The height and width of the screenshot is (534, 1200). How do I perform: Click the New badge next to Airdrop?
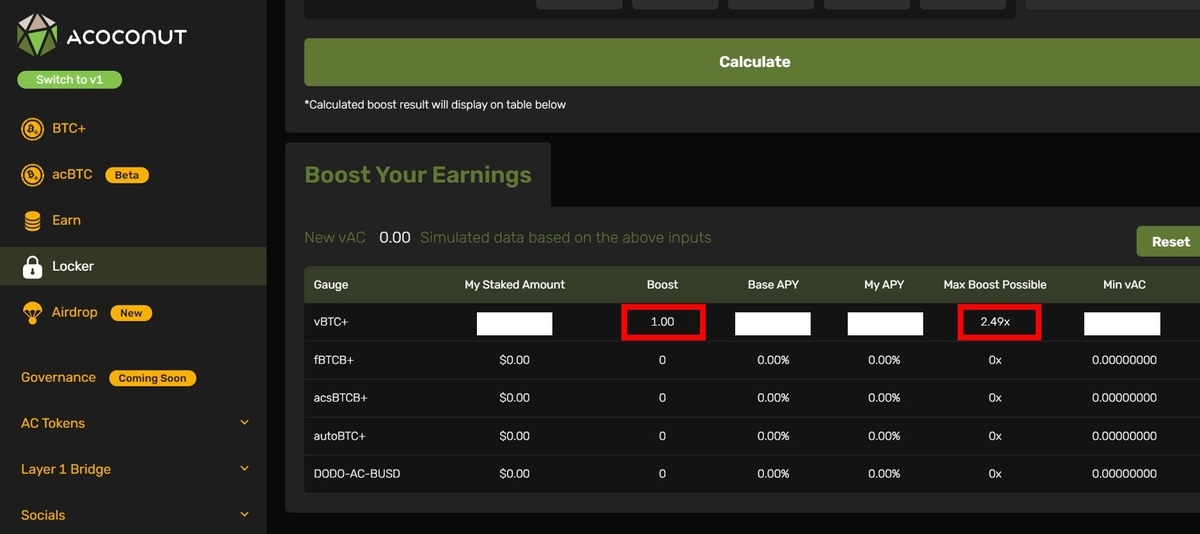(x=131, y=313)
